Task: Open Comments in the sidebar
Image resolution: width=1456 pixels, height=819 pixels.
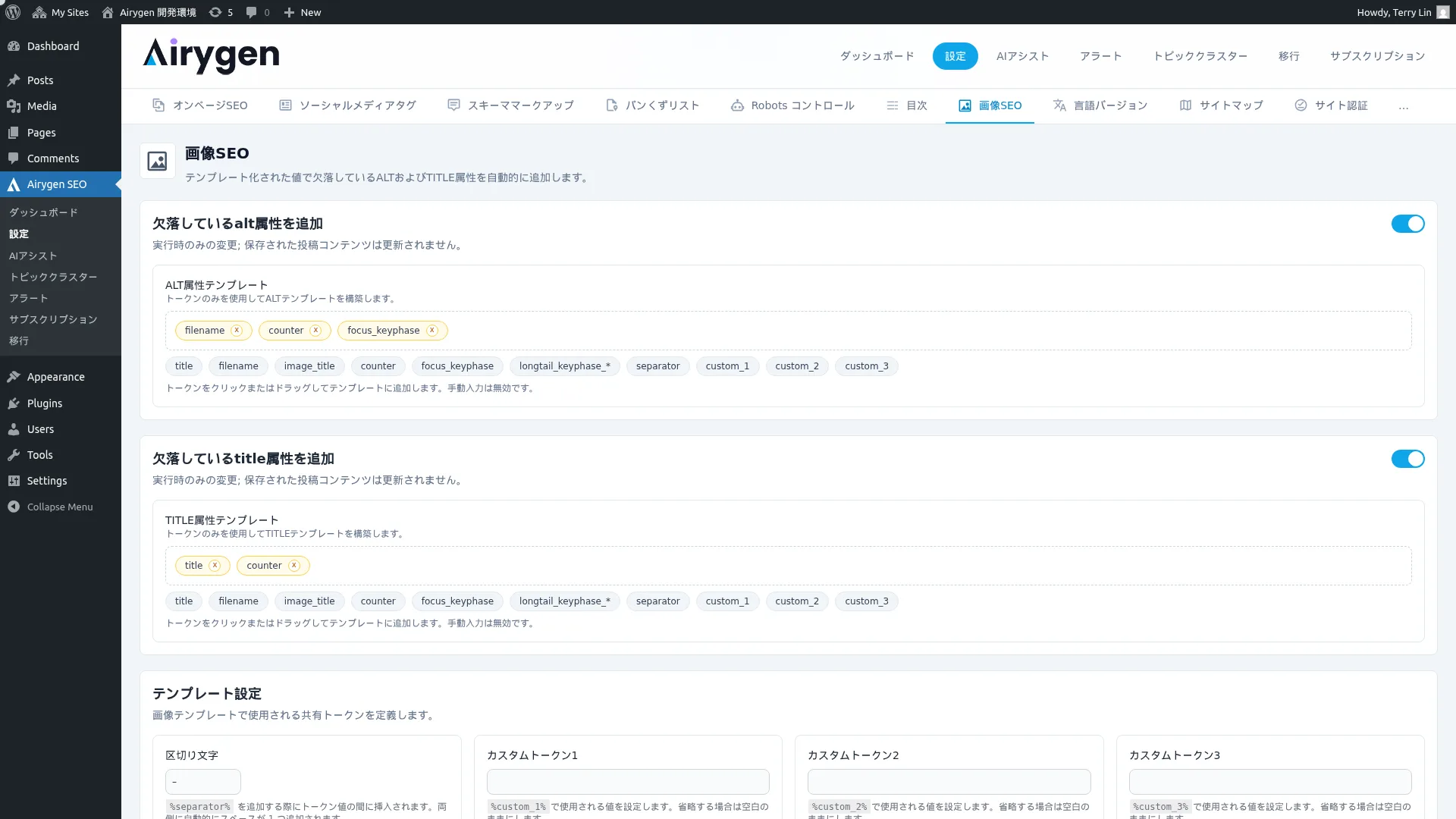Action: point(61,158)
